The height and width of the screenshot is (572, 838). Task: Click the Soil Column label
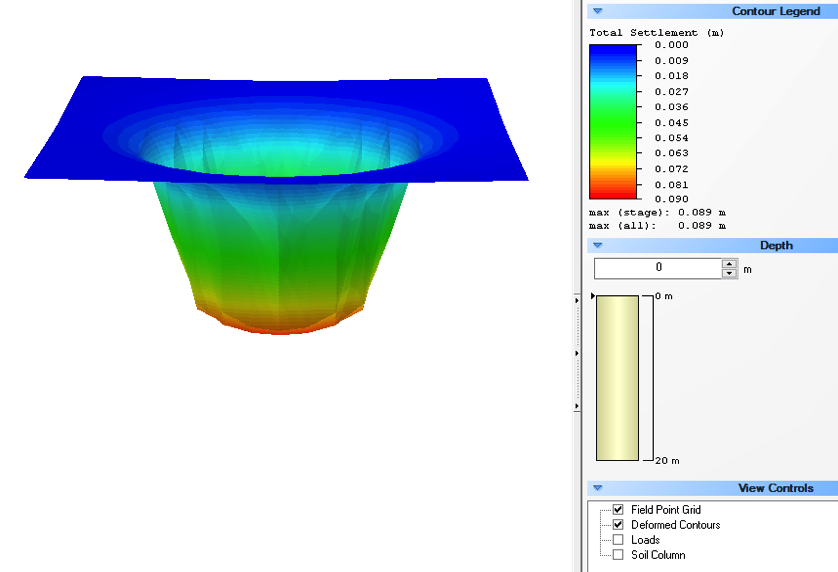point(658,554)
